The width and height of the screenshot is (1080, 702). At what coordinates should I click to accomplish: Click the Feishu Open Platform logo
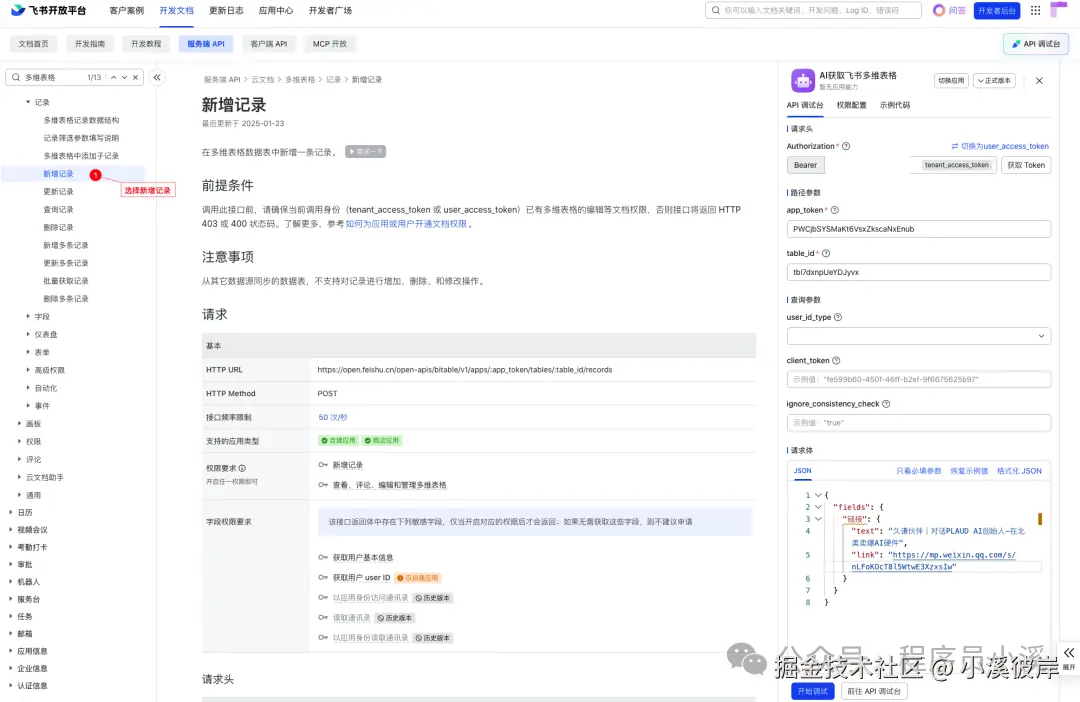(48, 10)
